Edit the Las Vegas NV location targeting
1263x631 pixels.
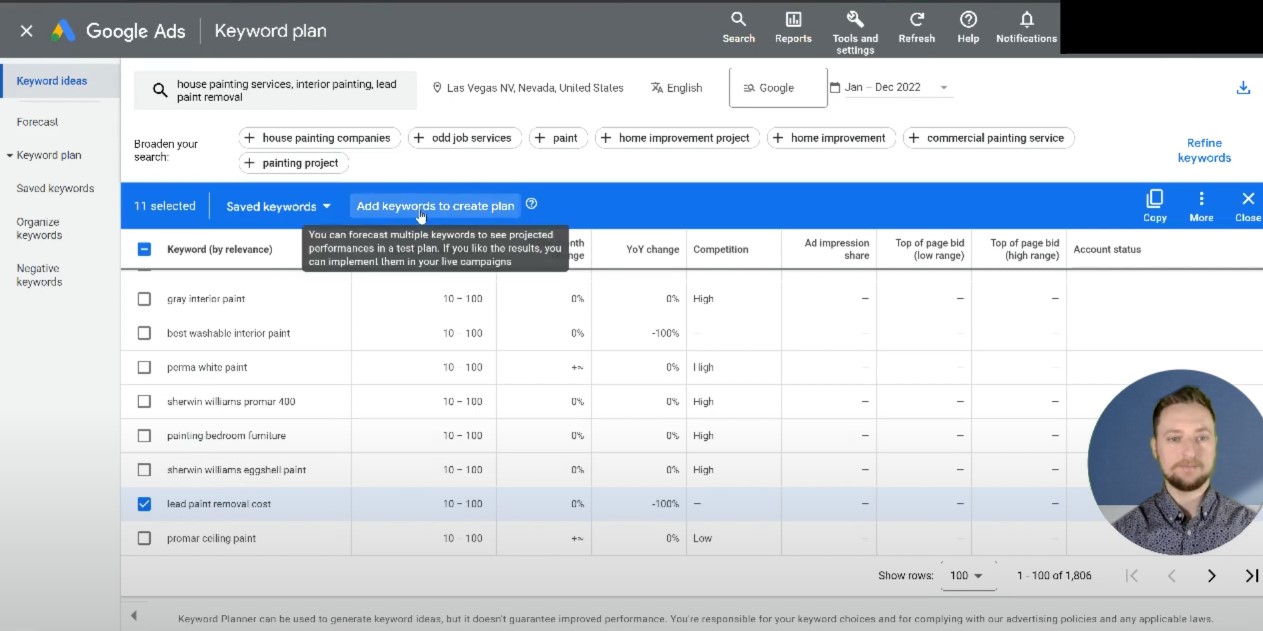(528, 88)
